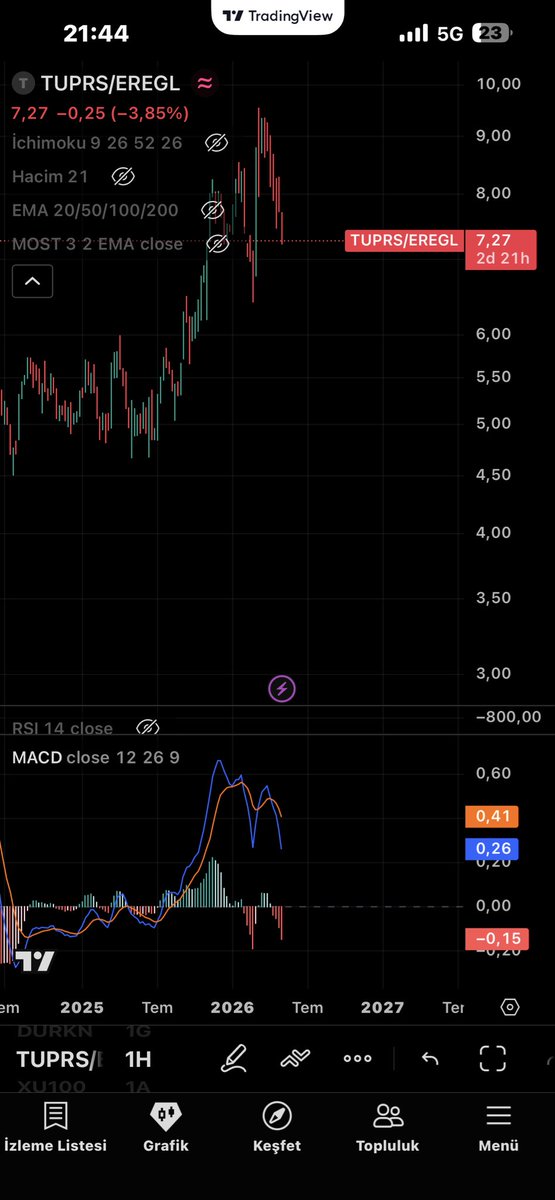The width and height of the screenshot is (555, 1200).
Task: Open chart settings gear on time axis
Action: tap(510, 1007)
